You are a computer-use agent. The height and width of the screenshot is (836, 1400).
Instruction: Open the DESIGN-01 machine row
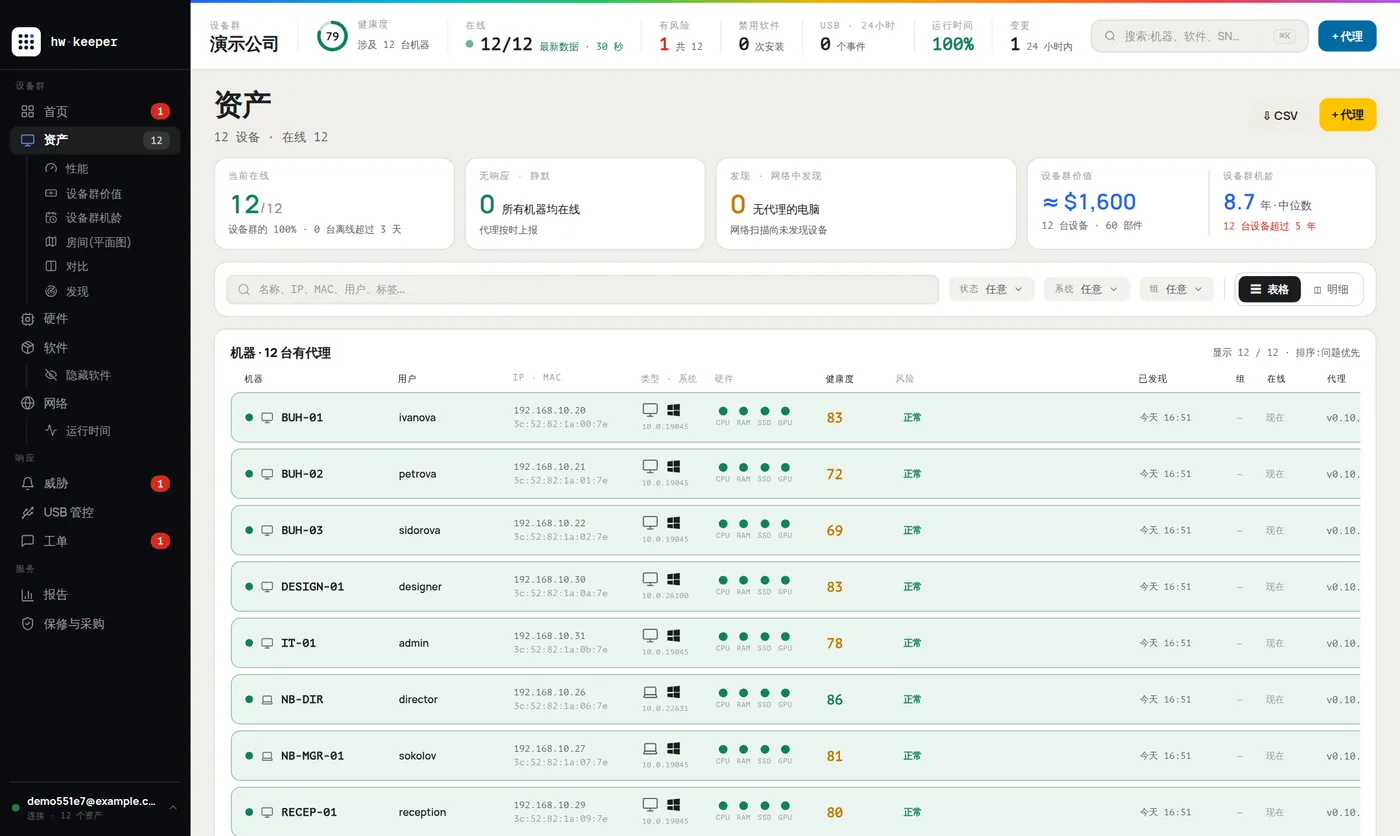(x=795, y=586)
